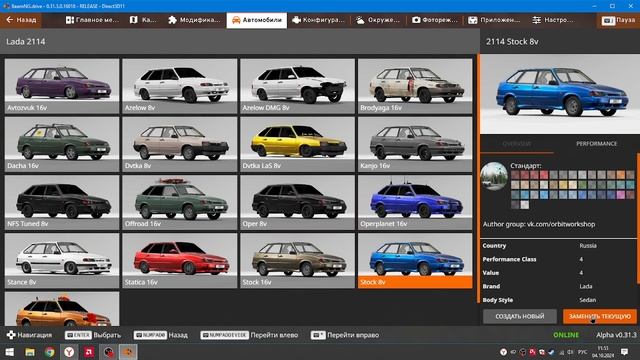Switch to the Автомобили tab
Screen dimensions: 640x360
click(257, 20)
